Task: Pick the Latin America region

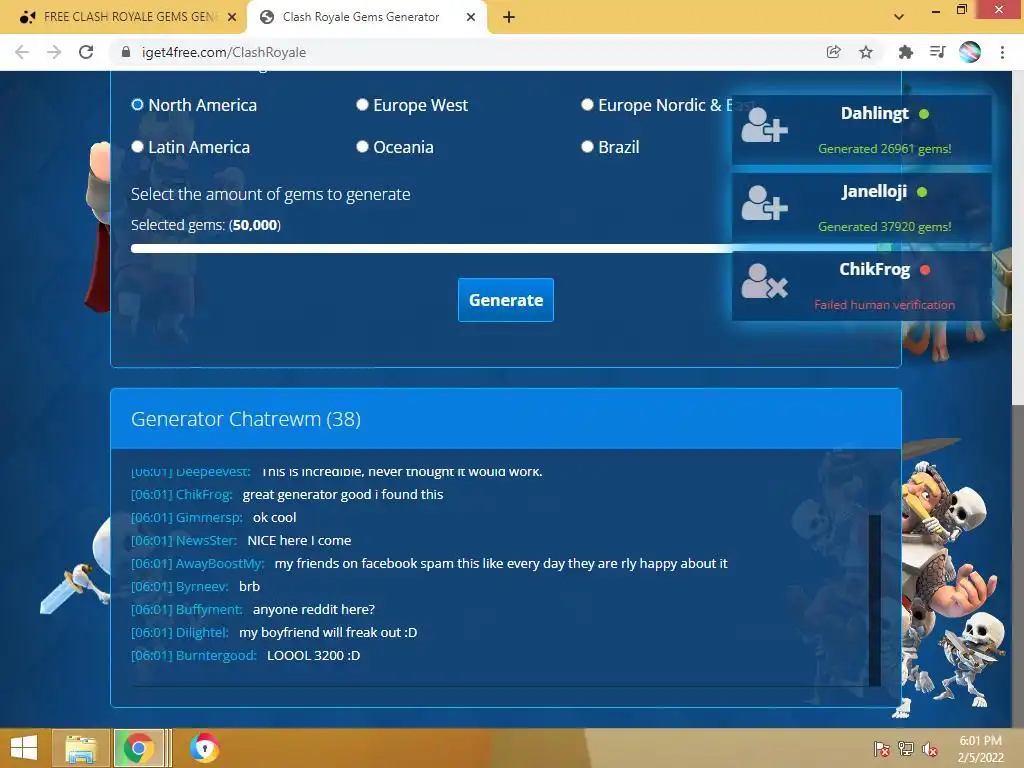Action: [x=137, y=147]
